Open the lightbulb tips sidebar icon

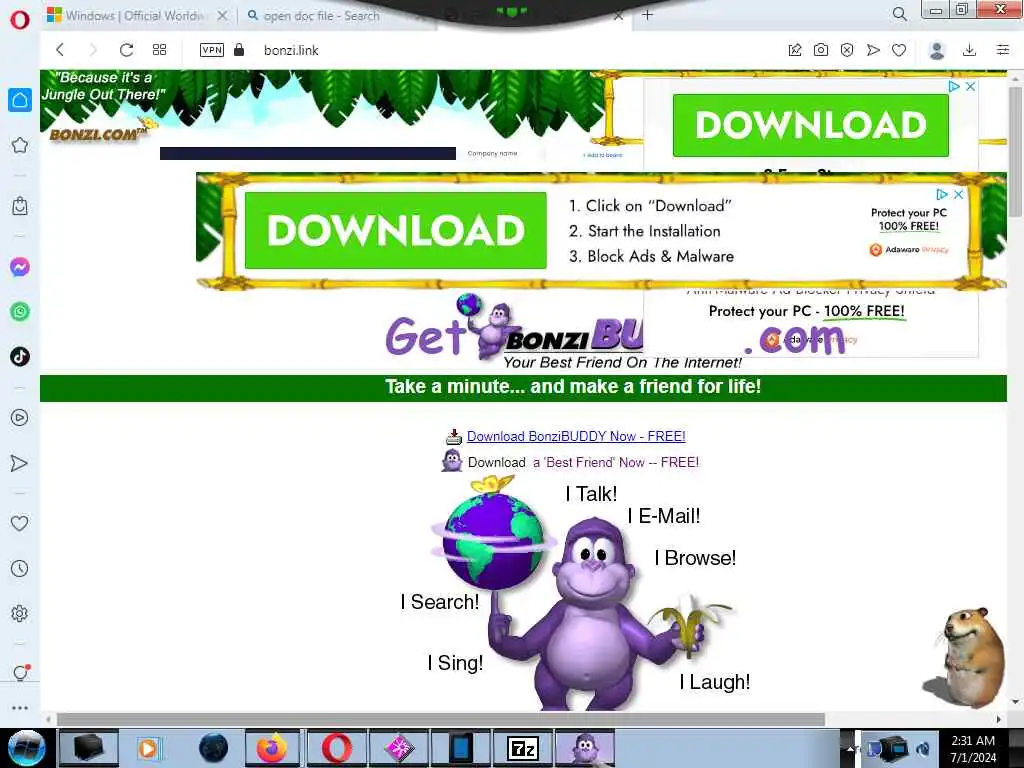pyautogui.click(x=20, y=673)
